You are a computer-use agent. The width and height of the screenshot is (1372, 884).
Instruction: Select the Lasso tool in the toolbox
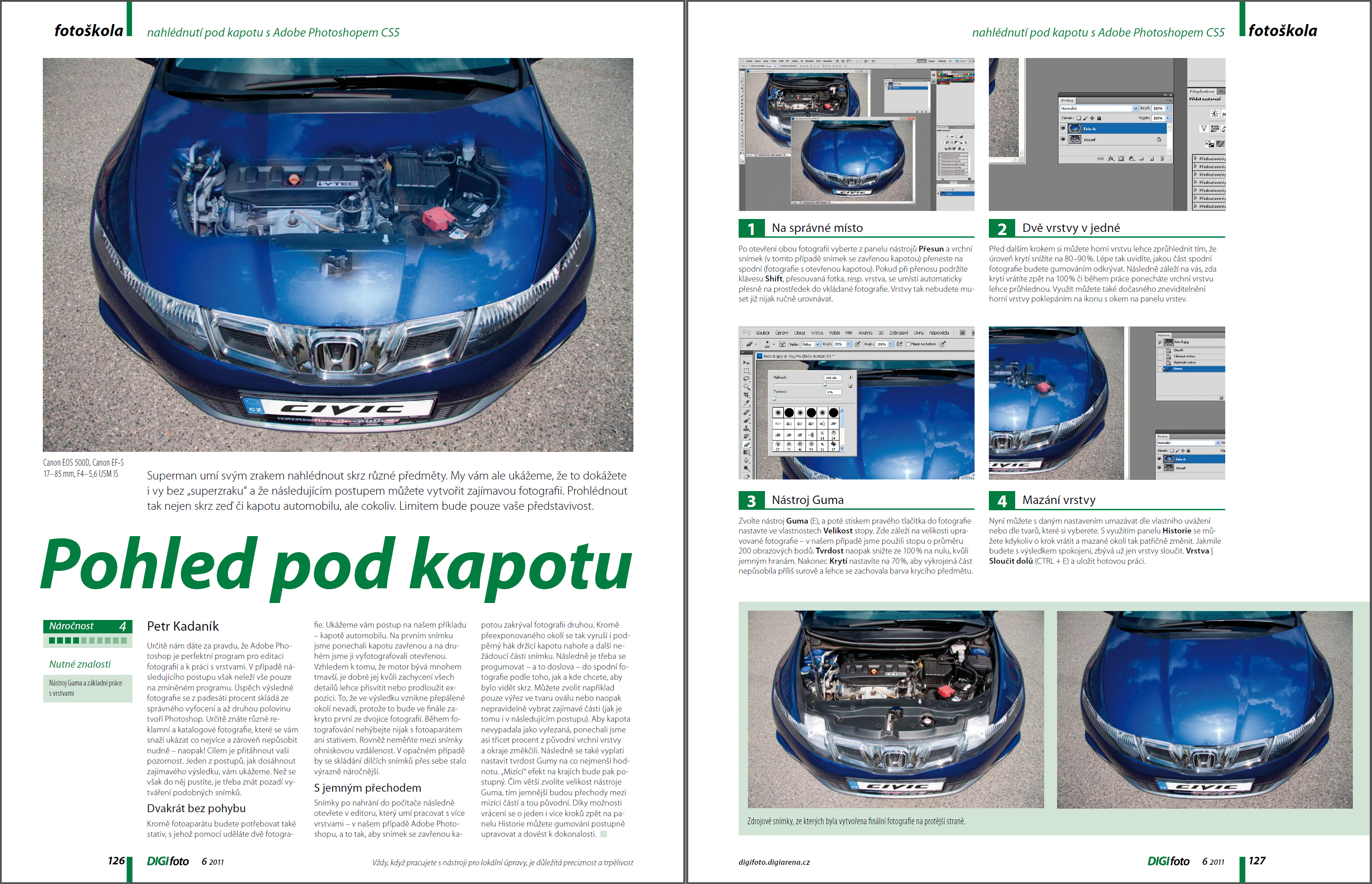[746, 379]
